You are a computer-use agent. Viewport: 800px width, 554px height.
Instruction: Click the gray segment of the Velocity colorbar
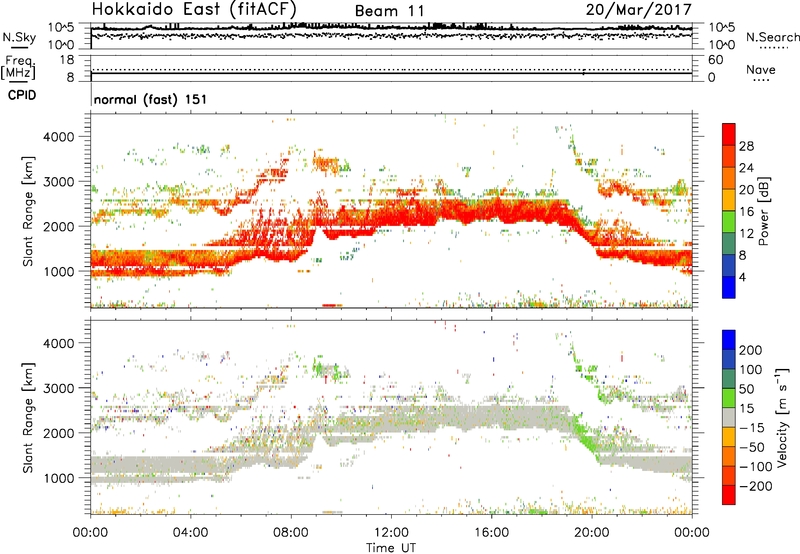pyautogui.click(x=729, y=418)
